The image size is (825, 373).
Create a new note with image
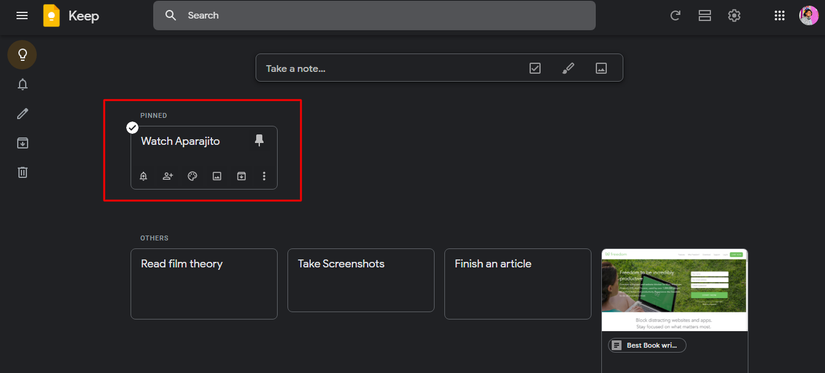click(x=601, y=68)
